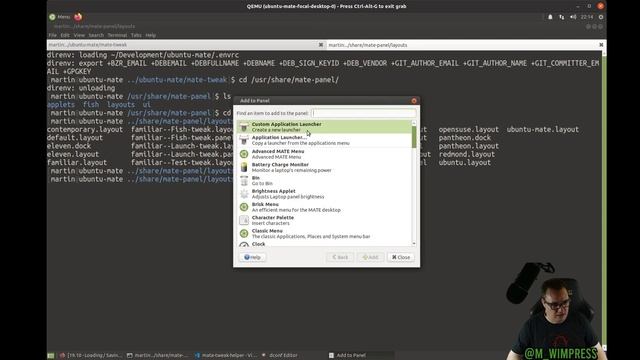Click the volume speaker icon
Viewport: 640px width, 360px height.
pyautogui.click(x=573, y=17)
